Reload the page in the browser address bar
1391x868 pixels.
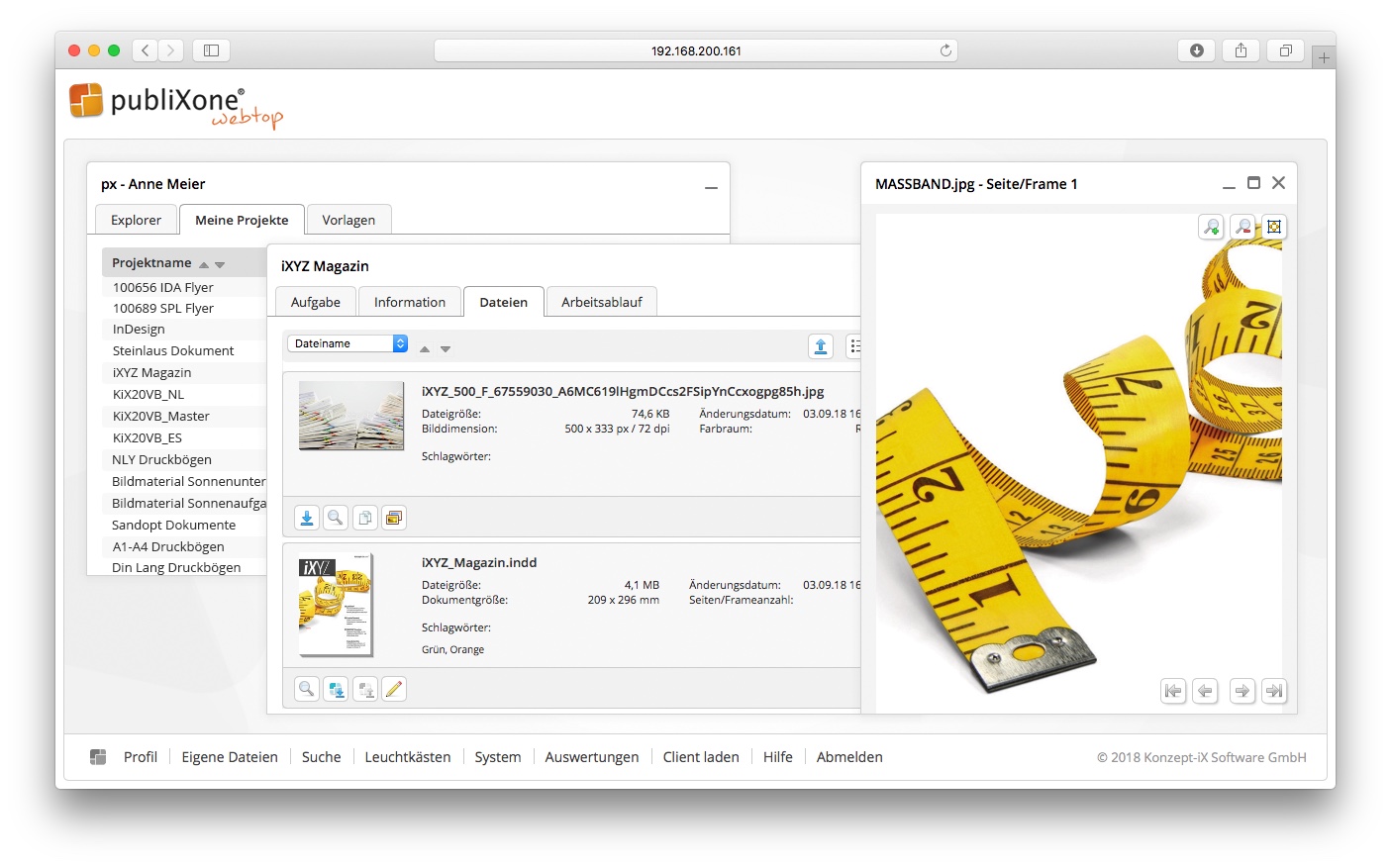(x=945, y=50)
